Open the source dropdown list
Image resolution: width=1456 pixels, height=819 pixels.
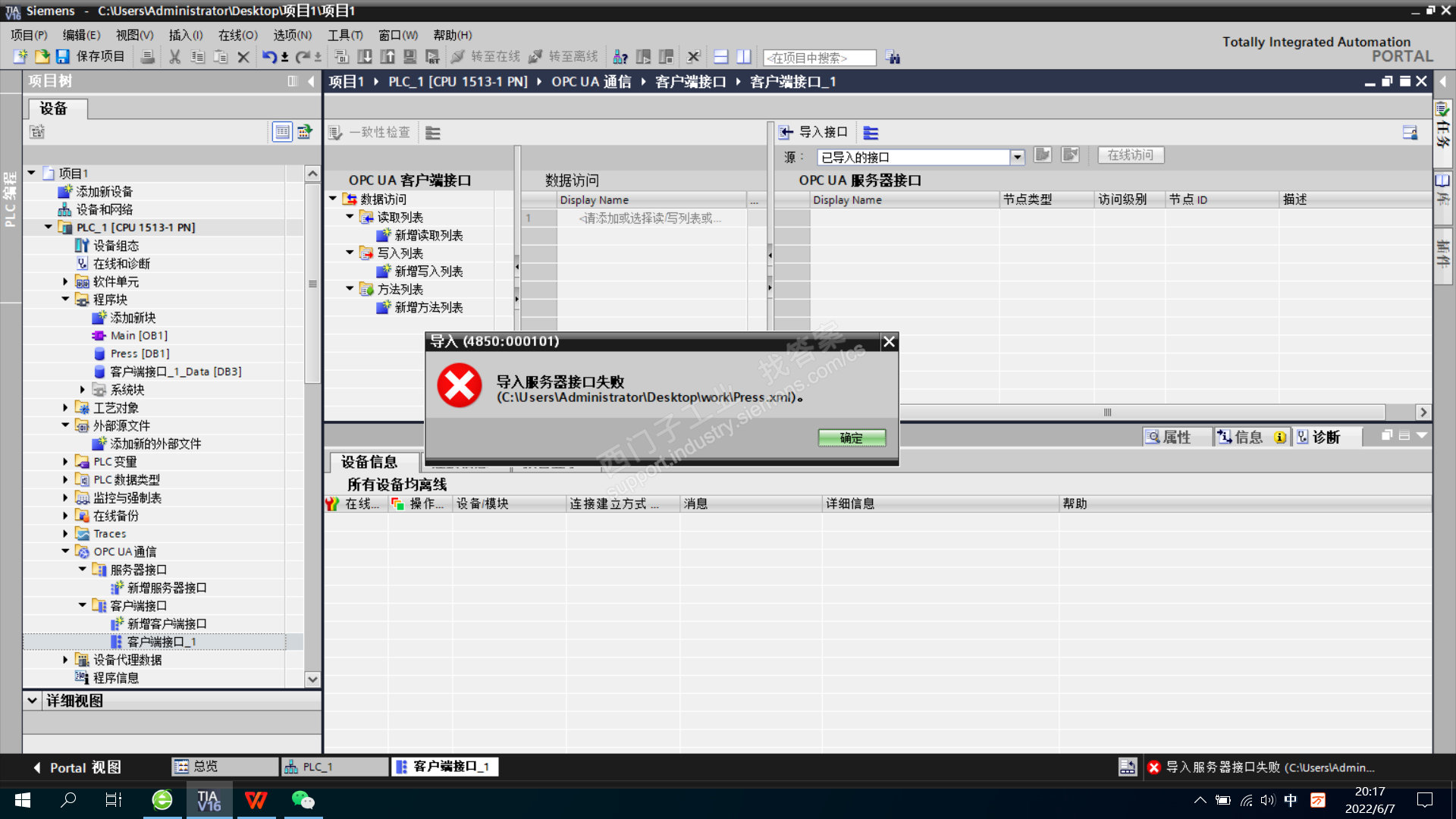point(1017,157)
